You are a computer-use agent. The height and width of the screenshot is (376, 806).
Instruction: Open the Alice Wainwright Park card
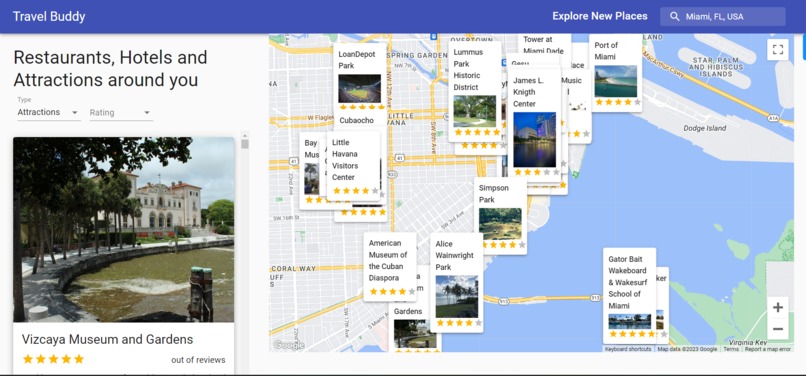[x=456, y=282]
